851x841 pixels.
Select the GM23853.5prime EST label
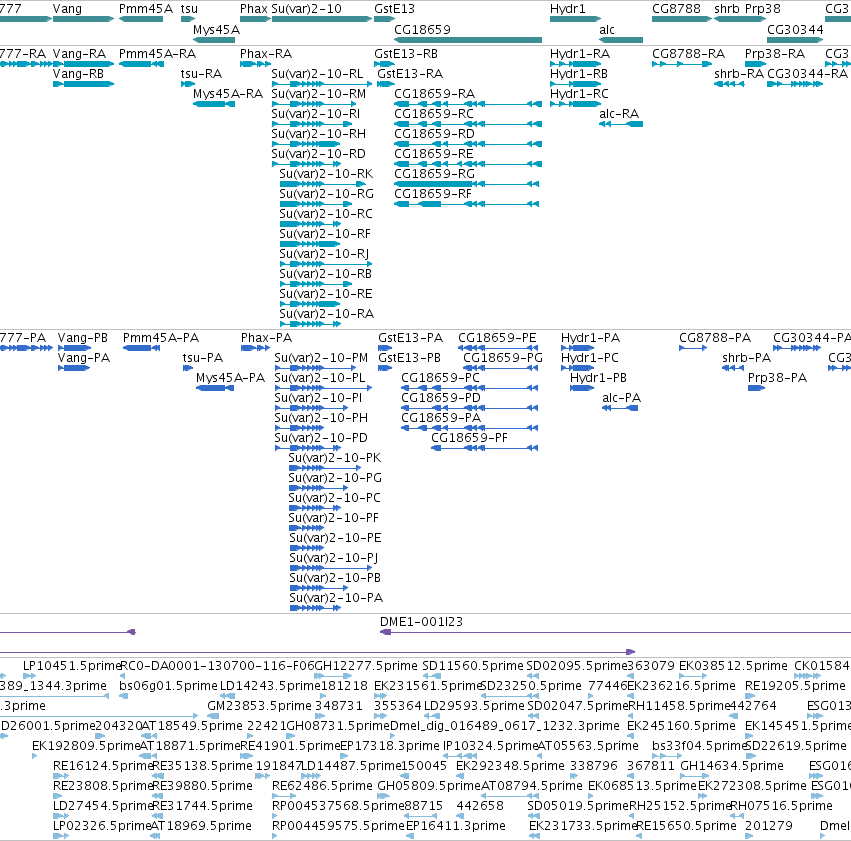[259, 706]
